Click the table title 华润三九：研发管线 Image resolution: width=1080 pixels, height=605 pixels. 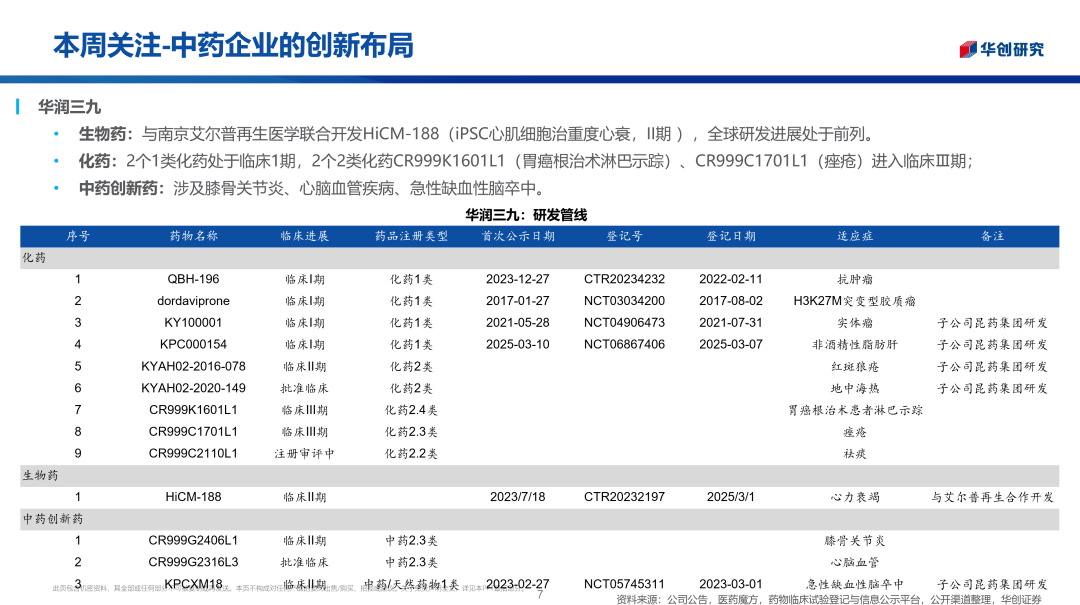coord(526,215)
